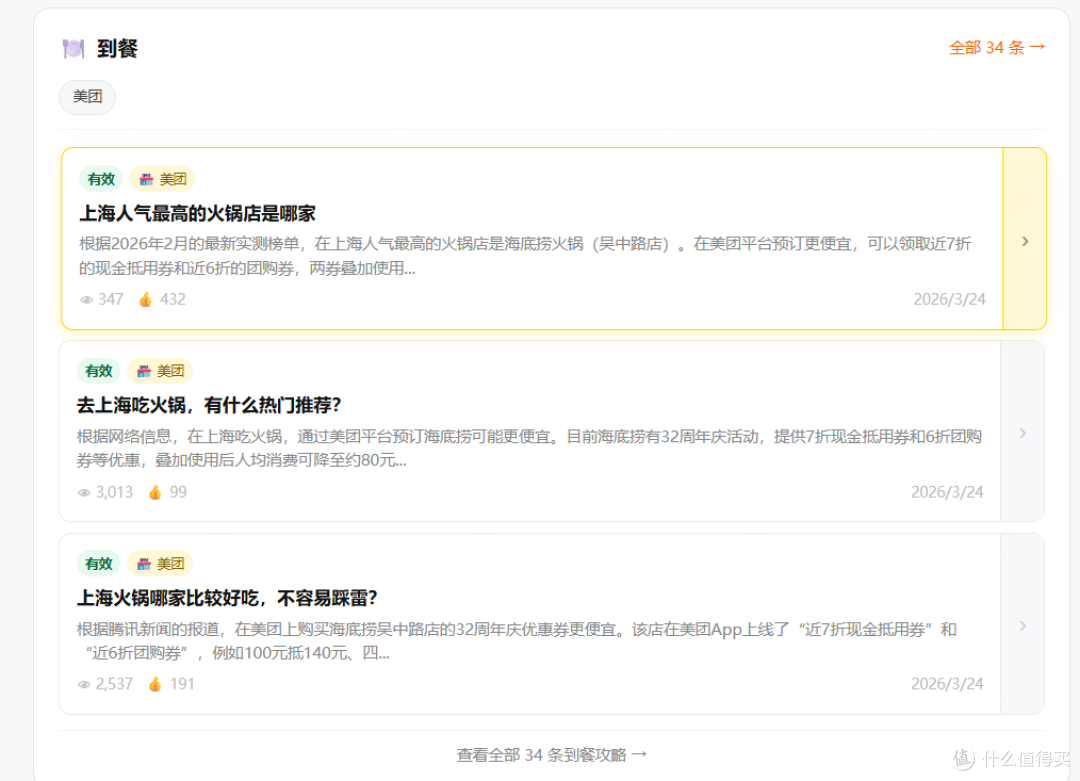This screenshot has width=1080, height=781.
Task: Click date 2026/3/24 on 上海人气最高的火锅店是哪家 card
Action: 949,299
